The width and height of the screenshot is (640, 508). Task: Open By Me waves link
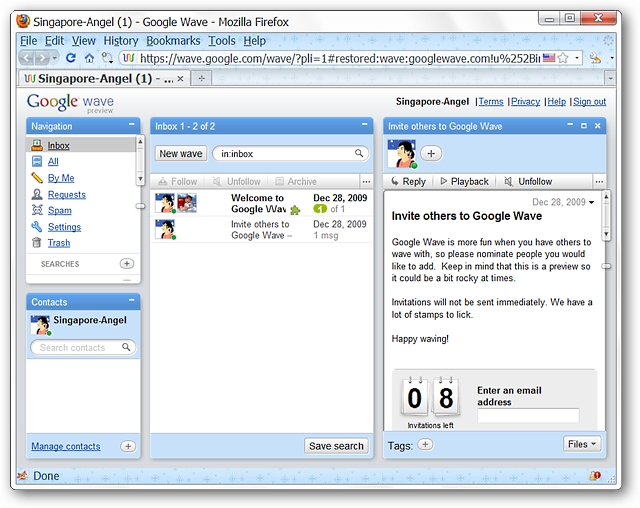pos(61,178)
